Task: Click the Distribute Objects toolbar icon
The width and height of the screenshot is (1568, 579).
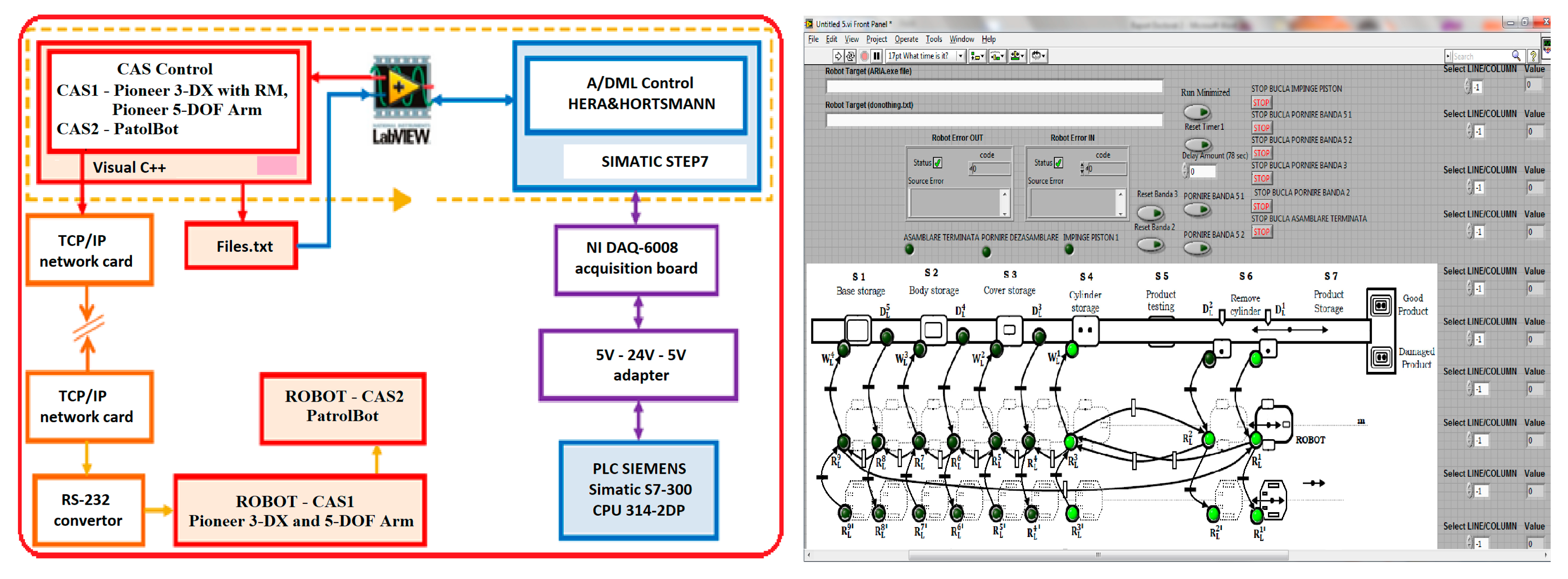Action: (996, 56)
